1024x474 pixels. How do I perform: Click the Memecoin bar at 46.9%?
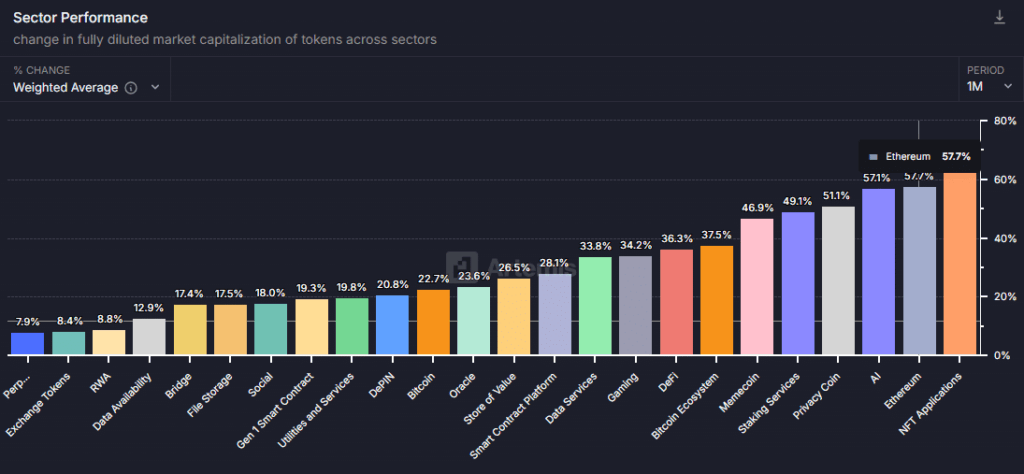tap(757, 287)
